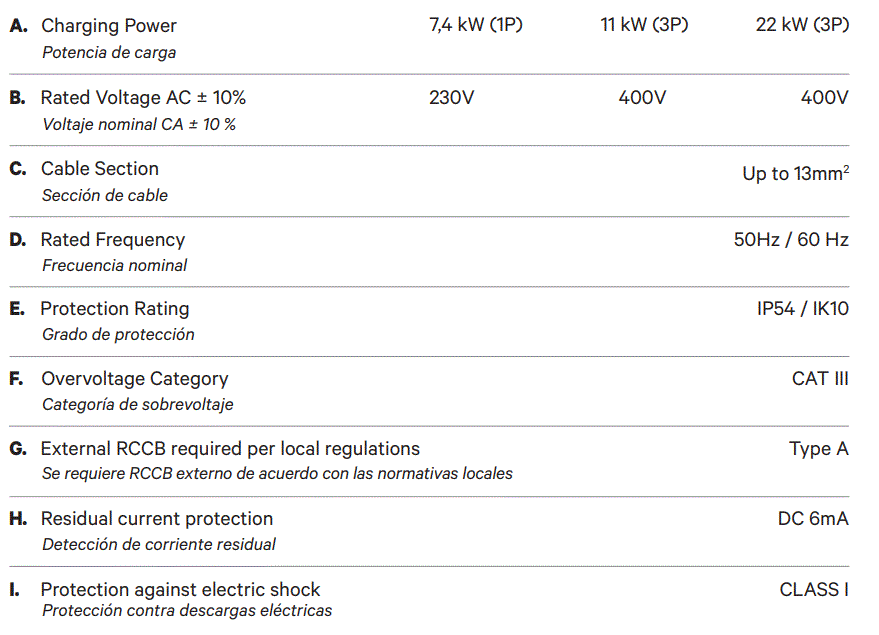The height and width of the screenshot is (635, 879).
Task: Select the 'DC 6mA' value
Action: click(x=813, y=519)
